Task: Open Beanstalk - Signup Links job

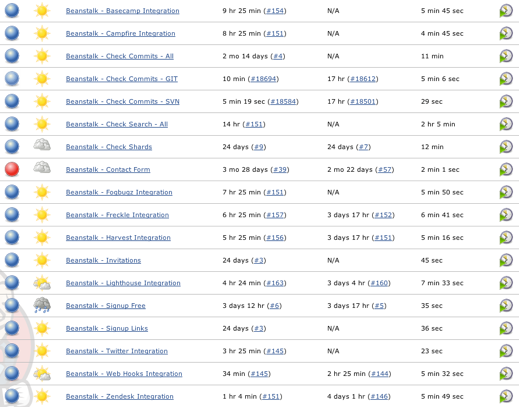Action: coord(107,328)
